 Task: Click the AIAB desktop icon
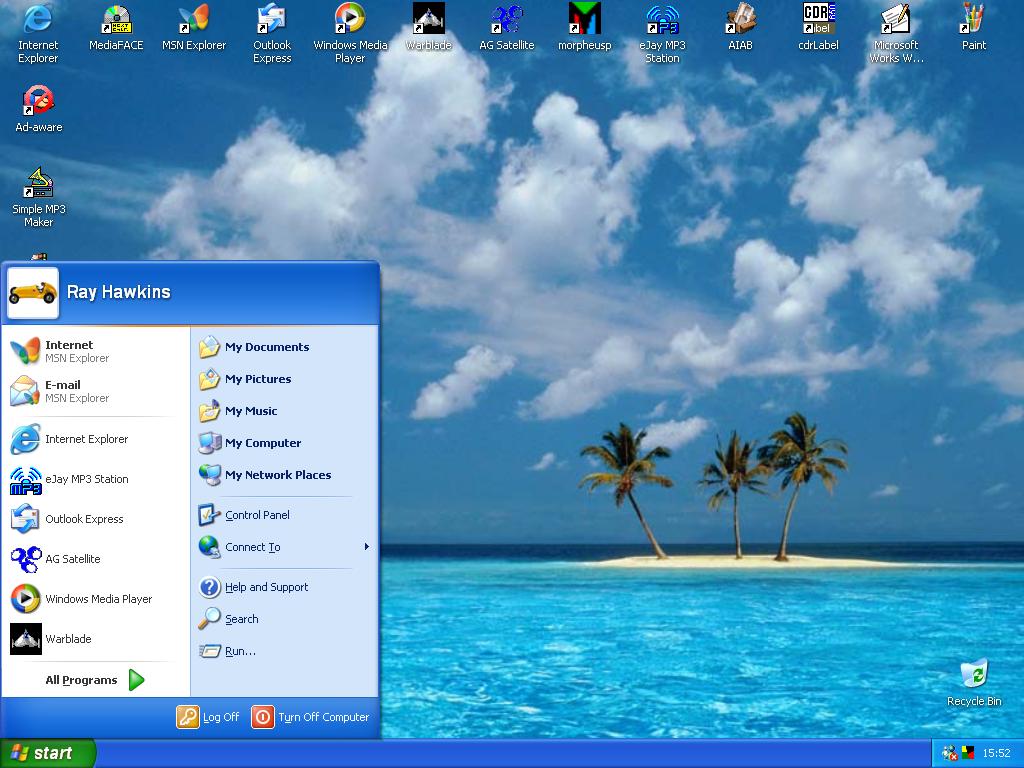(740, 19)
